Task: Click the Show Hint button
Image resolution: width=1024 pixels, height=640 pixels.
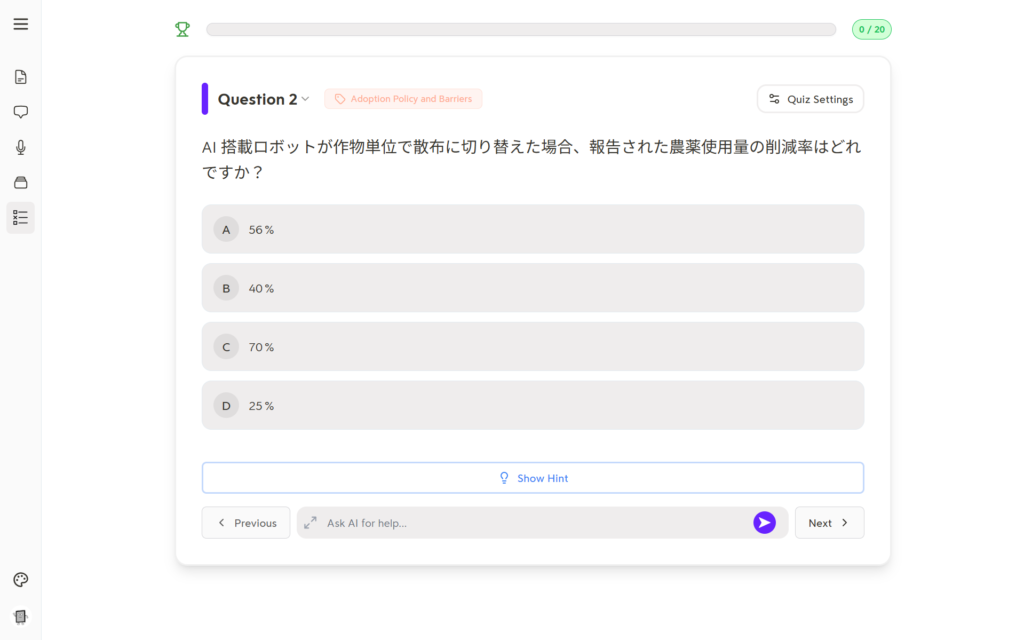Action: point(532,478)
